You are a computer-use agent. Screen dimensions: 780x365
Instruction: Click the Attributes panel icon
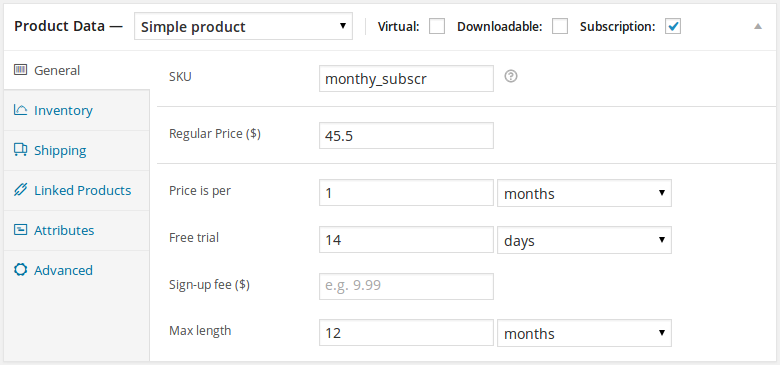20,230
